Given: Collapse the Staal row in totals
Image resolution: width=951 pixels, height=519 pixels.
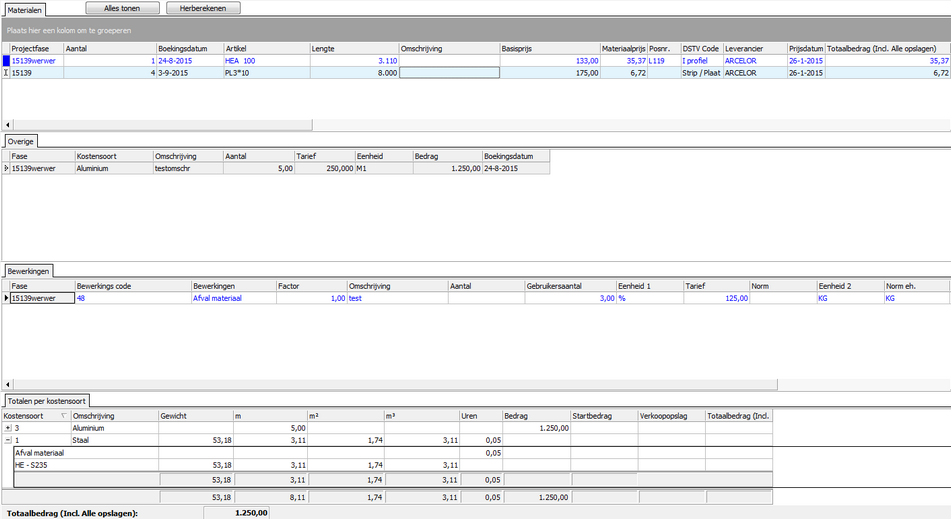Looking at the screenshot, I should click(8, 440).
